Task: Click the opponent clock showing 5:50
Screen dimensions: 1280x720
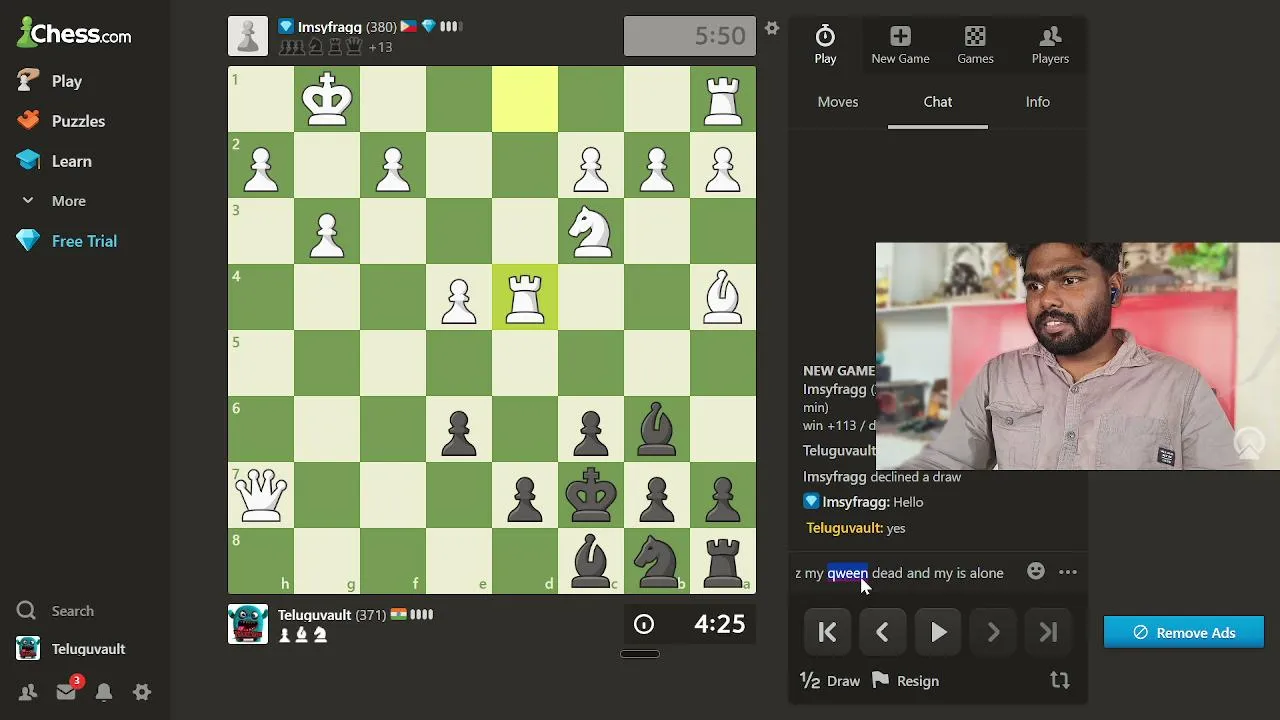Action: [690, 37]
